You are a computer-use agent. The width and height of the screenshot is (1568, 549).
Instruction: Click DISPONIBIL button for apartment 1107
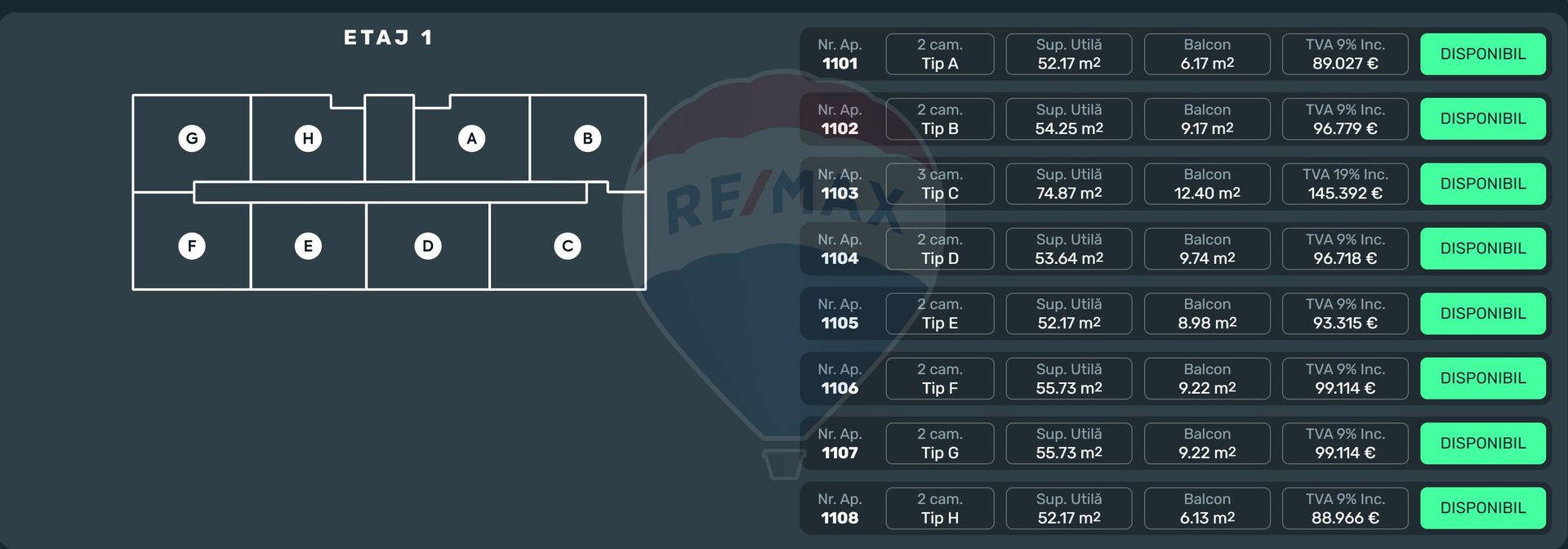(1482, 443)
